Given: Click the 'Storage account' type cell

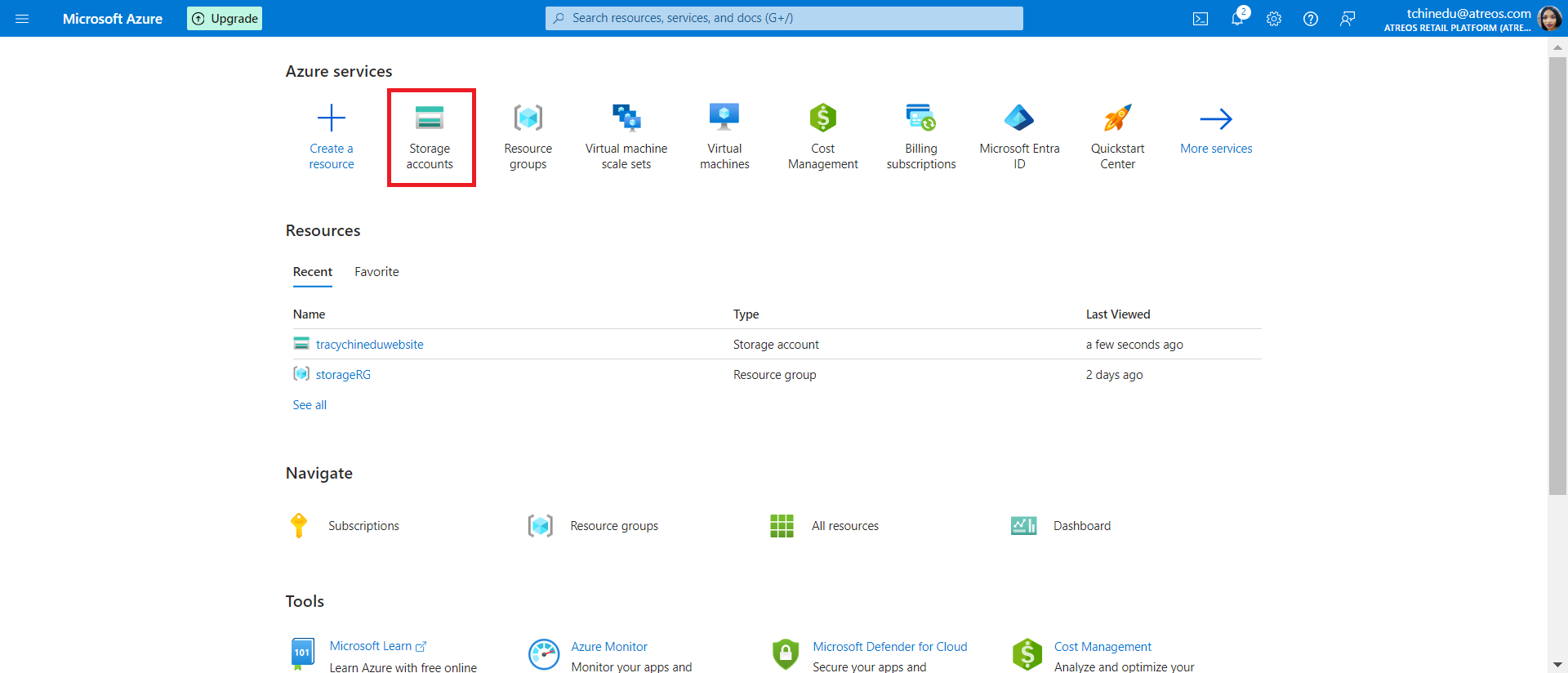Looking at the screenshot, I should pyautogui.click(x=776, y=345).
